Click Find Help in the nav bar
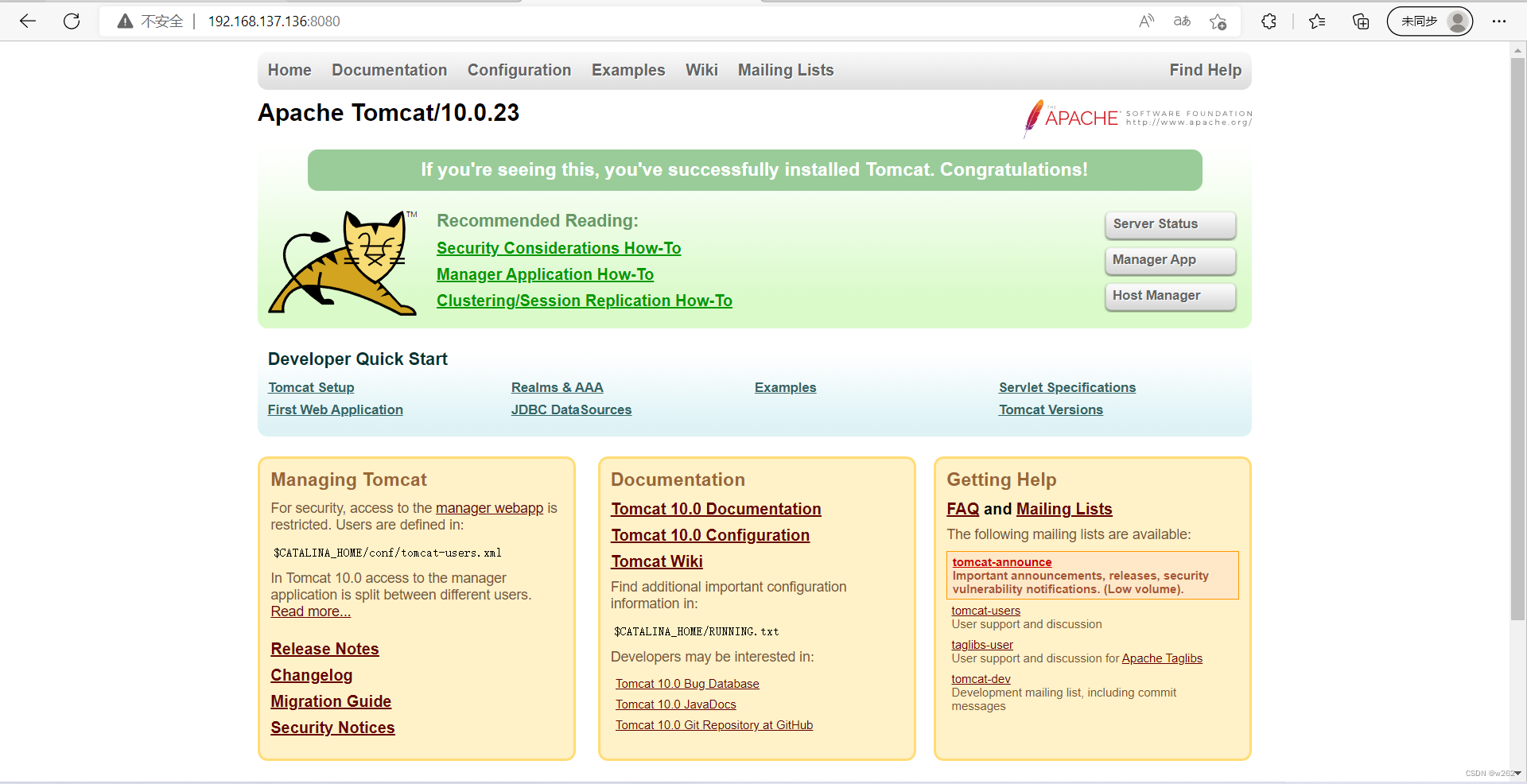 [x=1205, y=70]
